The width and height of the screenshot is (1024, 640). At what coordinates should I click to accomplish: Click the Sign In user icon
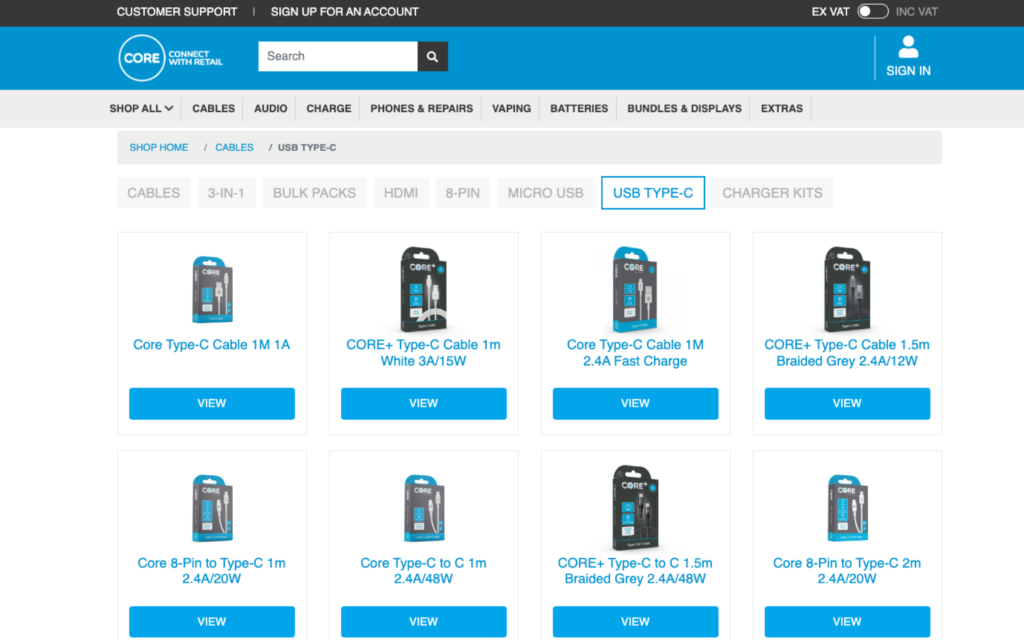[x=908, y=47]
